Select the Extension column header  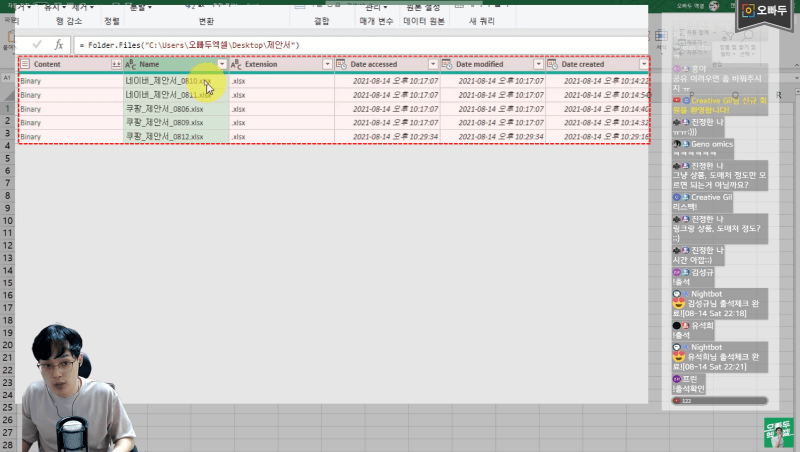tap(270, 64)
